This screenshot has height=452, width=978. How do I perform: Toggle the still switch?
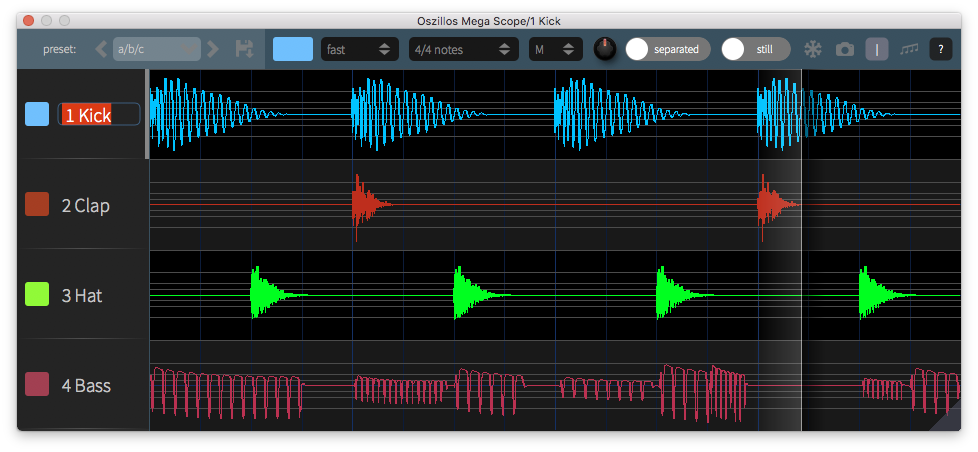756,49
